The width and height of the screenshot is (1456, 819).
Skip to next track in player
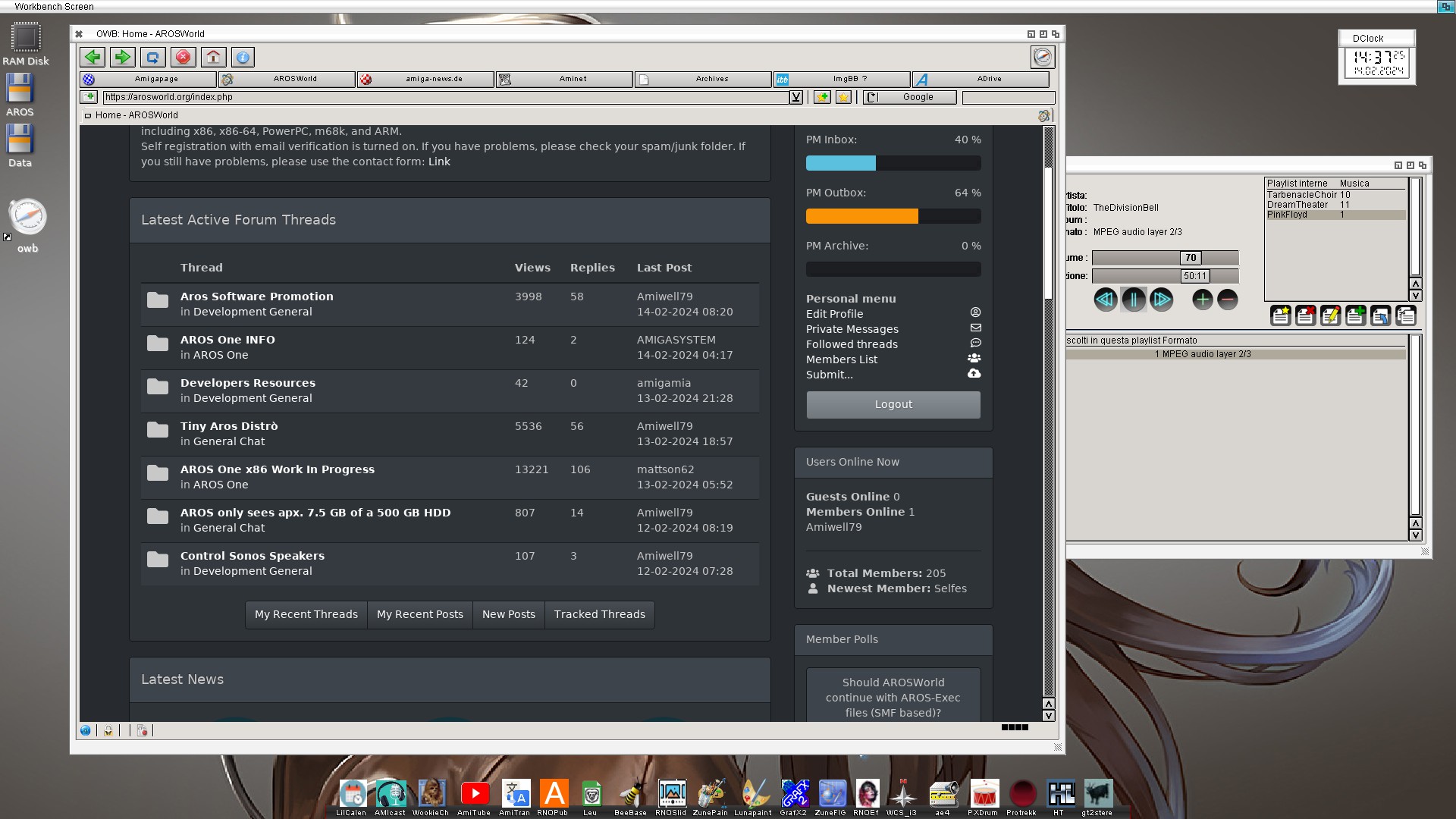coord(1161,300)
